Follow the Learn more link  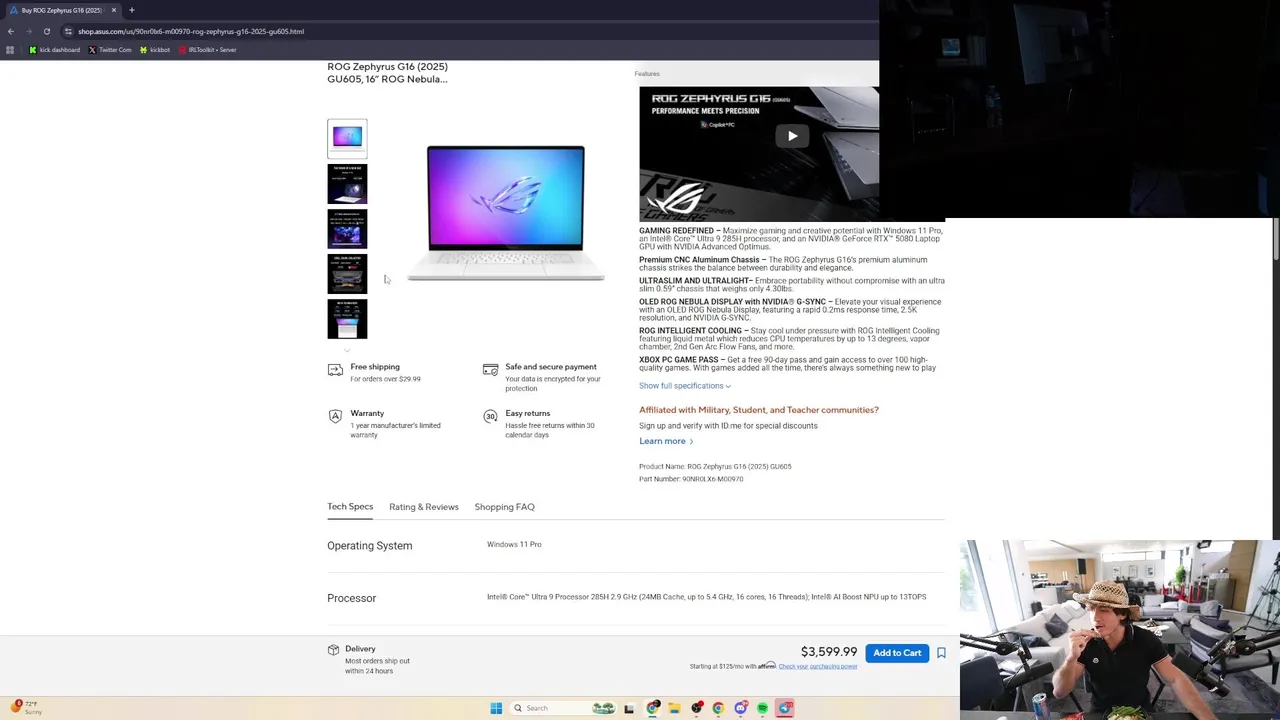(x=666, y=441)
